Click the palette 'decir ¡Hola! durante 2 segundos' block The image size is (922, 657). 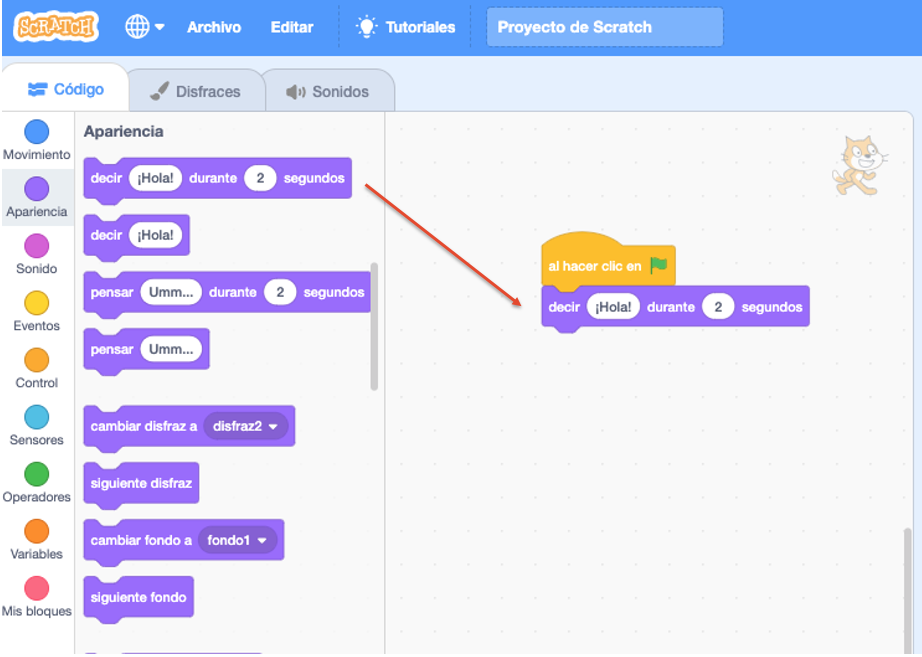coord(218,179)
